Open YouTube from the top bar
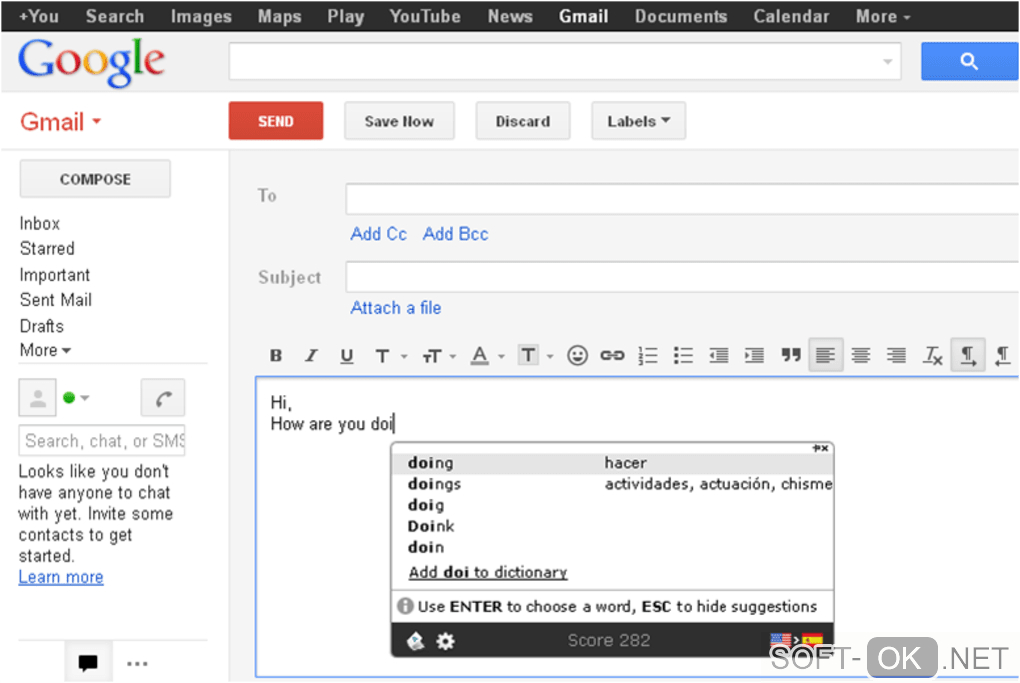Viewport: 1020px width, 683px height. (425, 16)
